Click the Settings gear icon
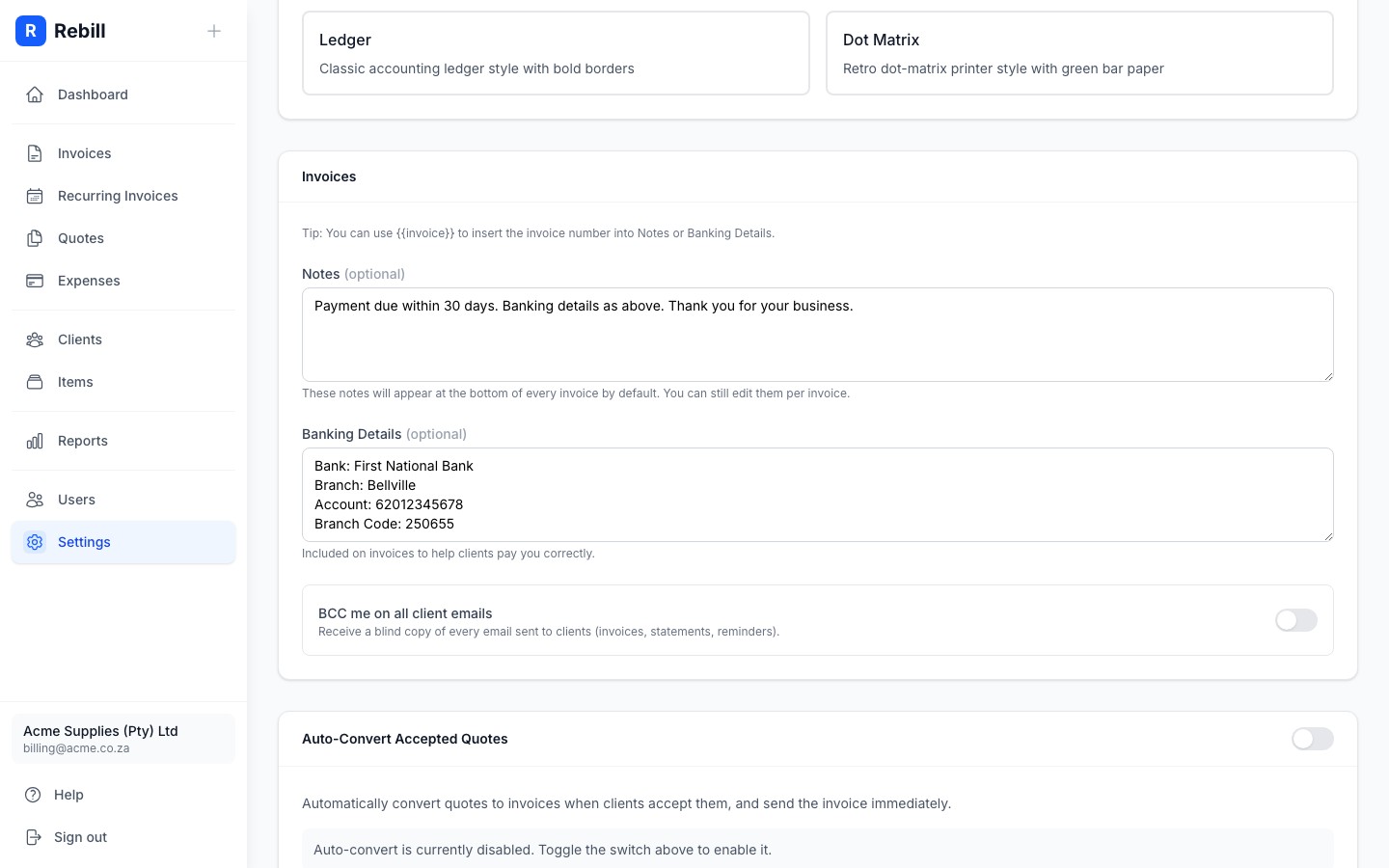This screenshot has height=868, width=1389. pos(35,542)
